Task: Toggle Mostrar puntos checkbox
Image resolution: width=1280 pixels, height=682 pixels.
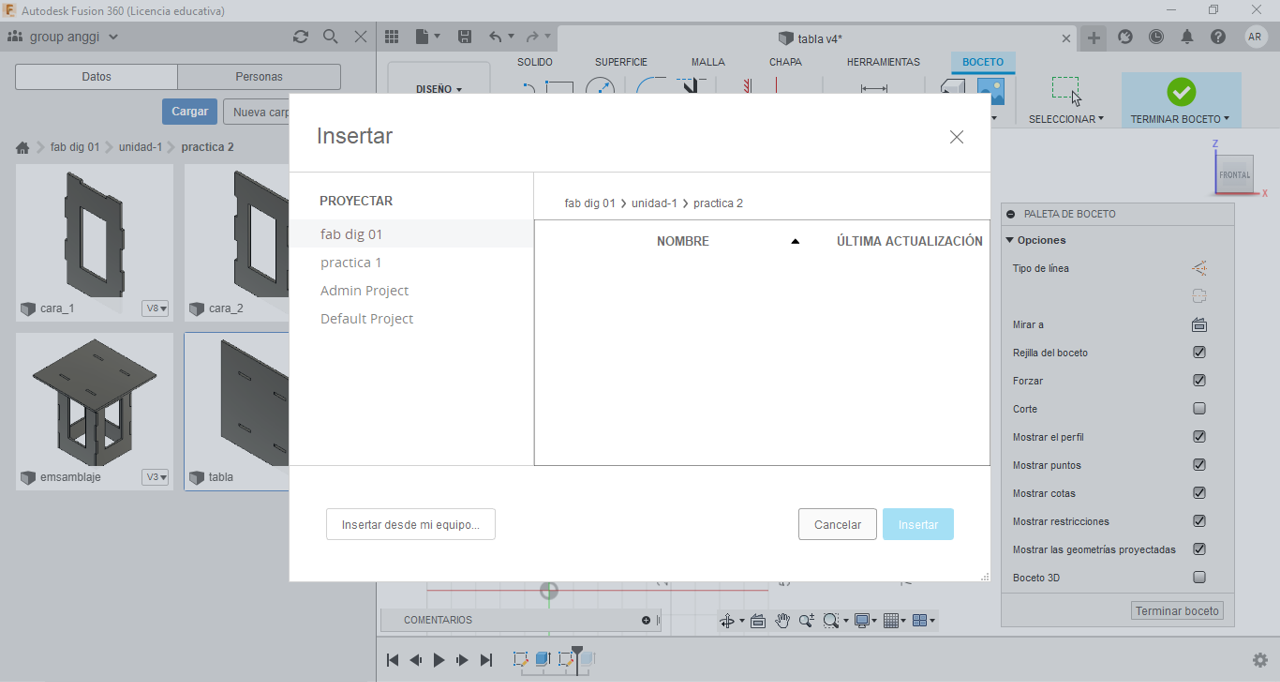Action: coord(1199,465)
